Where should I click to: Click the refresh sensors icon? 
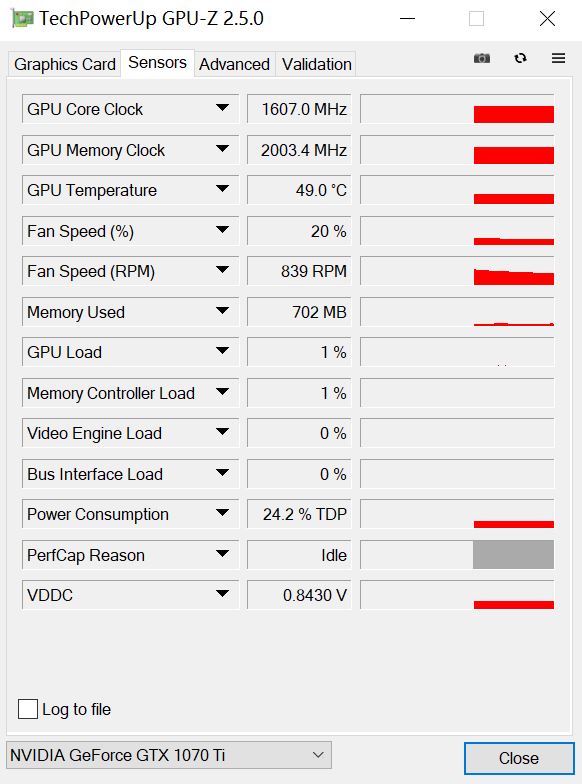(520, 58)
